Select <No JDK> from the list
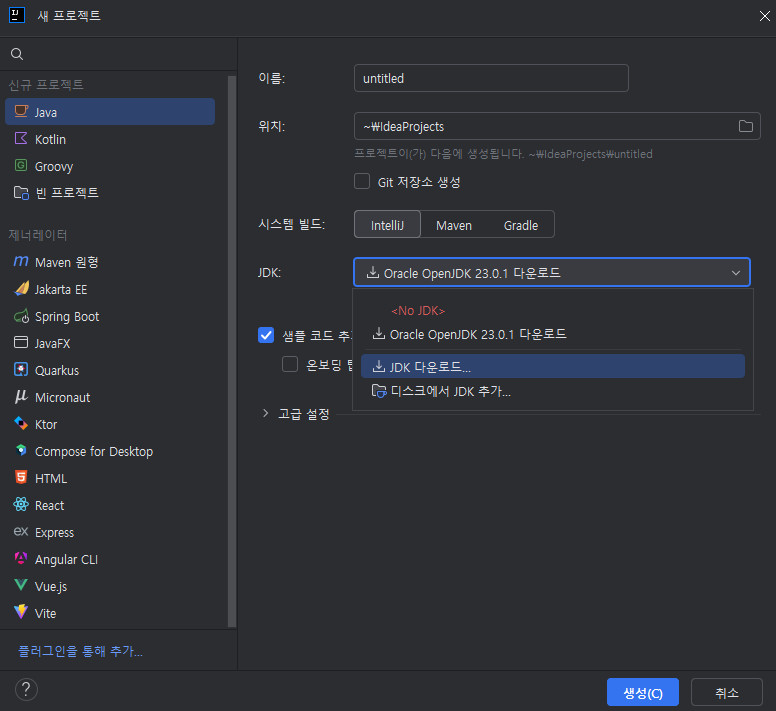 [418, 311]
